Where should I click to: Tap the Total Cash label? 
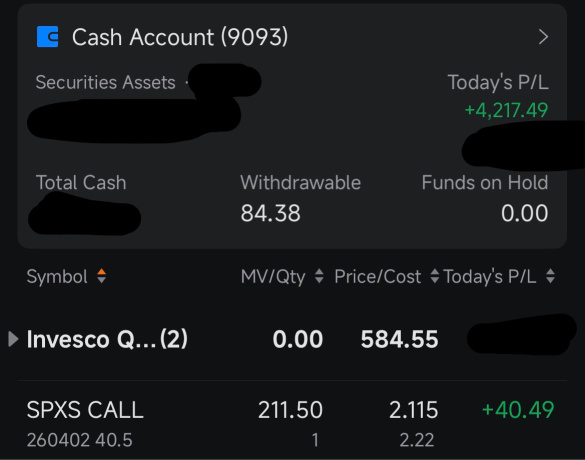click(81, 182)
